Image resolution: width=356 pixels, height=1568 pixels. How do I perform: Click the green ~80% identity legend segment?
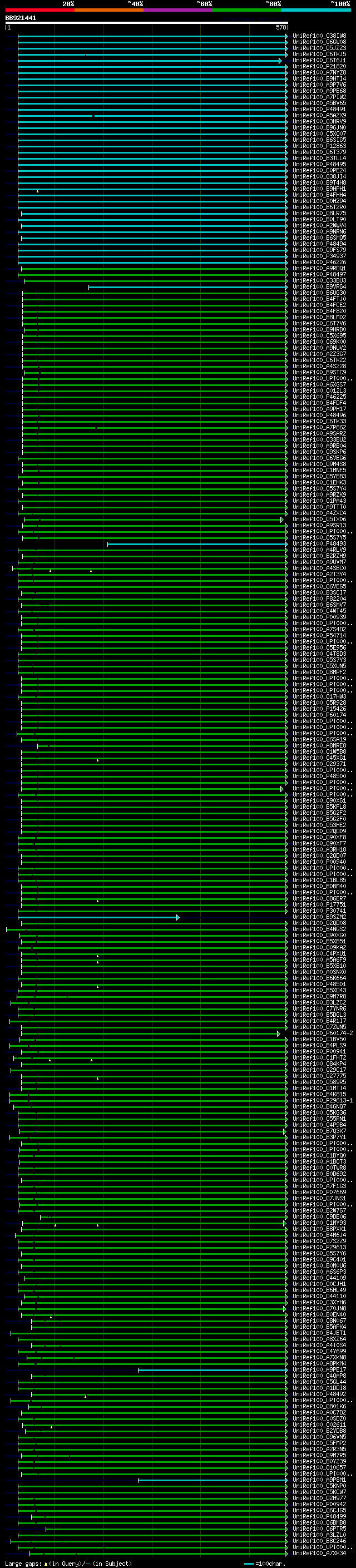(x=247, y=10)
